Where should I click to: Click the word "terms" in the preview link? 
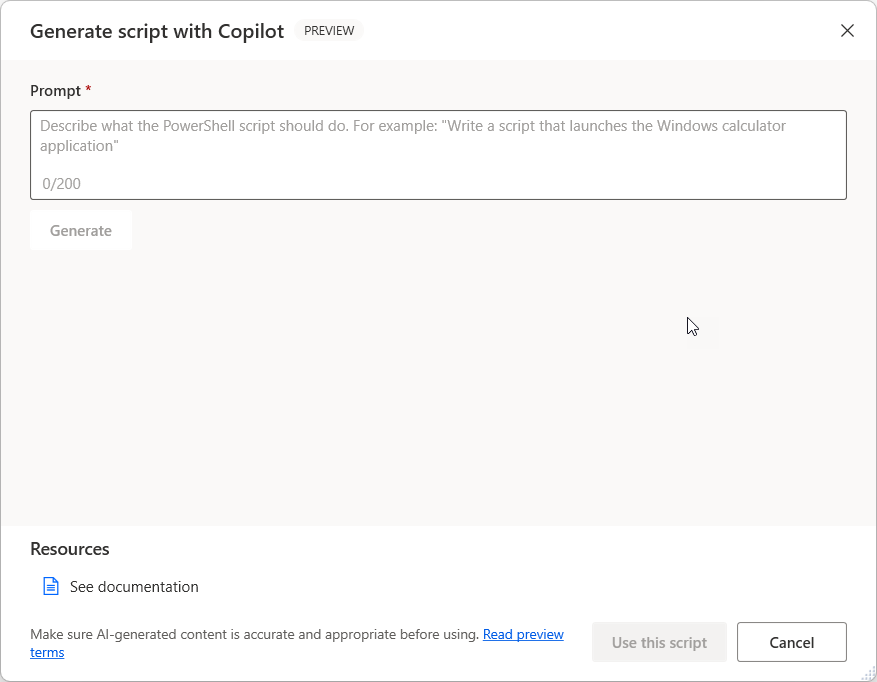point(47,653)
